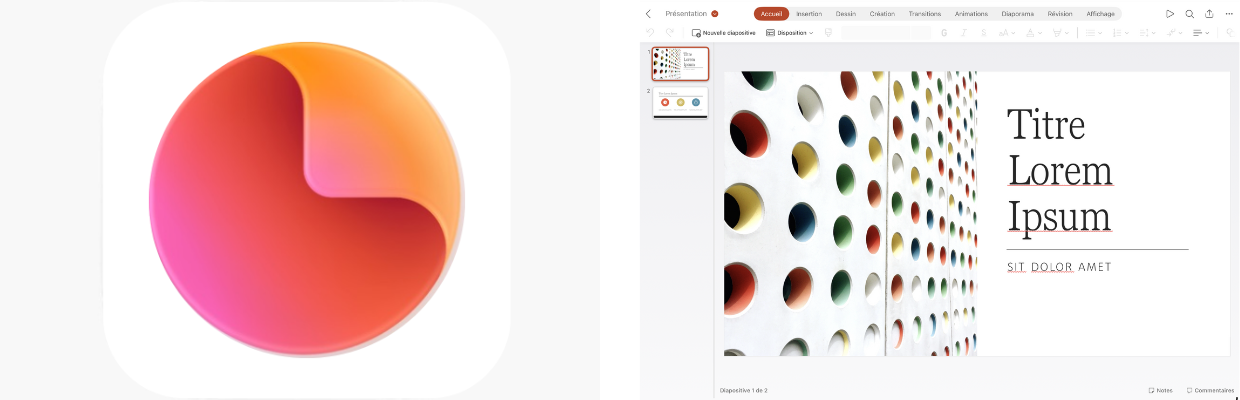The width and height of the screenshot is (1240, 400).
Task: Open the Transitions tab
Action: (x=925, y=14)
